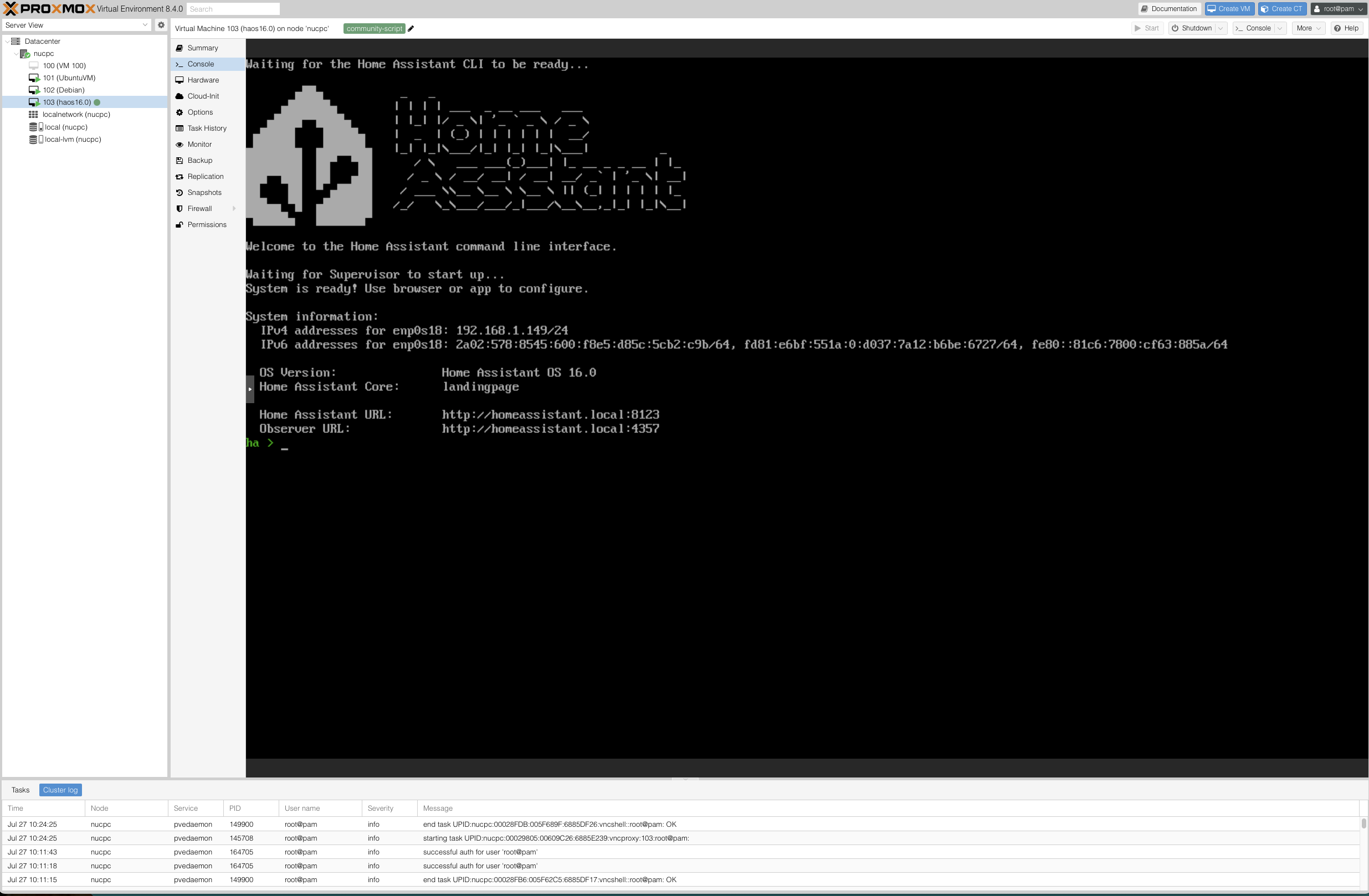The height and width of the screenshot is (896, 1369).
Task: Click the Create VM button
Action: pos(1229,9)
